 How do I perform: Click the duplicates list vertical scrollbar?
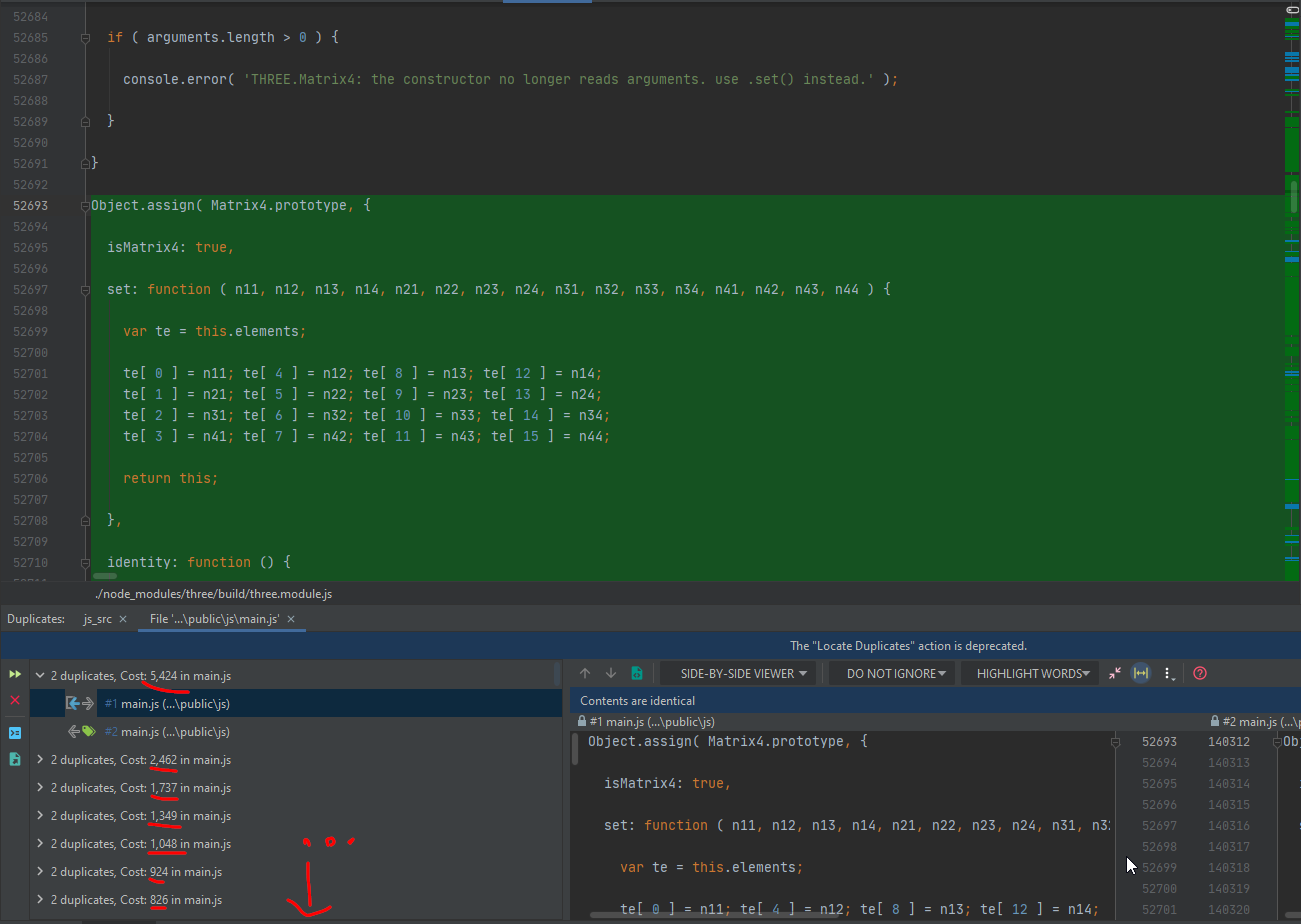pyautogui.click(x=557, y=674)
